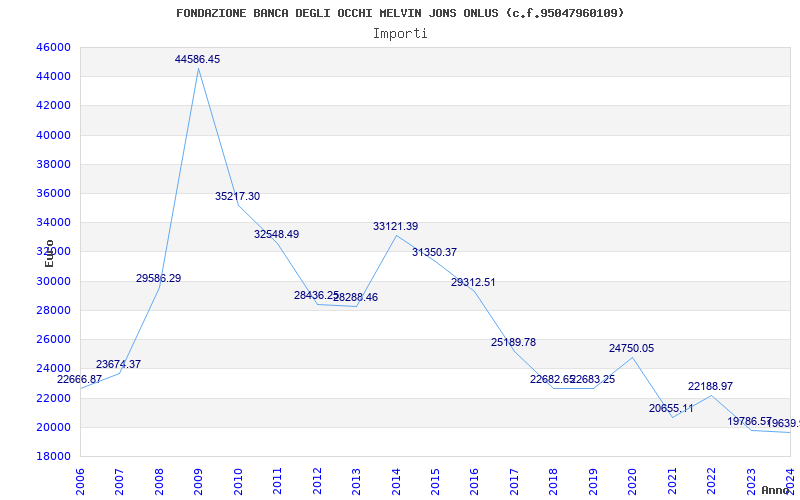Screen dimensions: 800x500
Task: Click the x-axis year 2016
Action: pyautogui.click(x=474, y=481)
